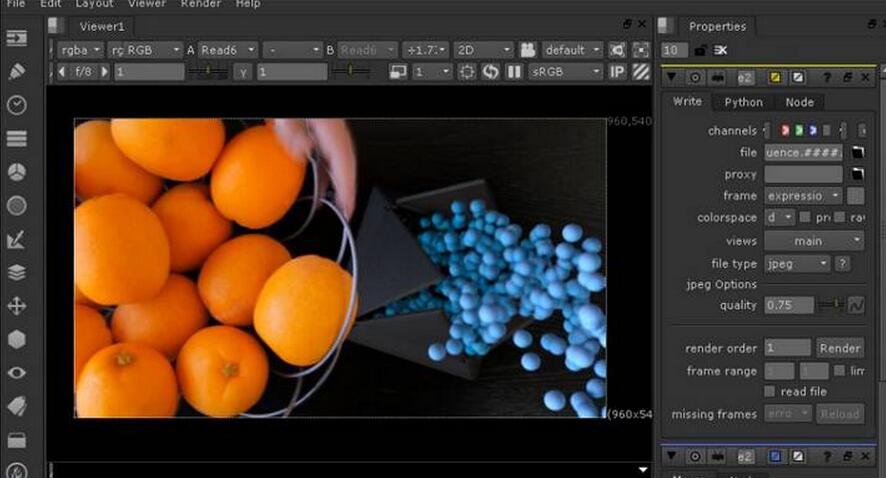Open the A input Read6 dropdown
This screenshot has height=478, width=886.
(227, 50)
